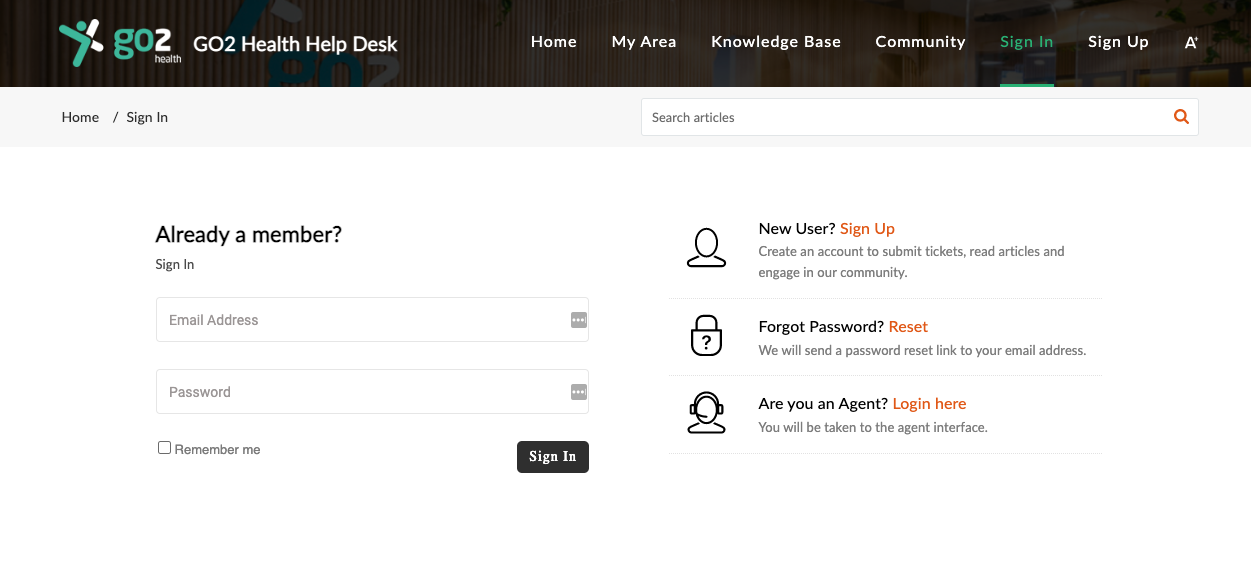The width and height of the screenshot is (1251, 572).
Task: Click the Forgot Password padlock icon
Action: click(706, 336)
